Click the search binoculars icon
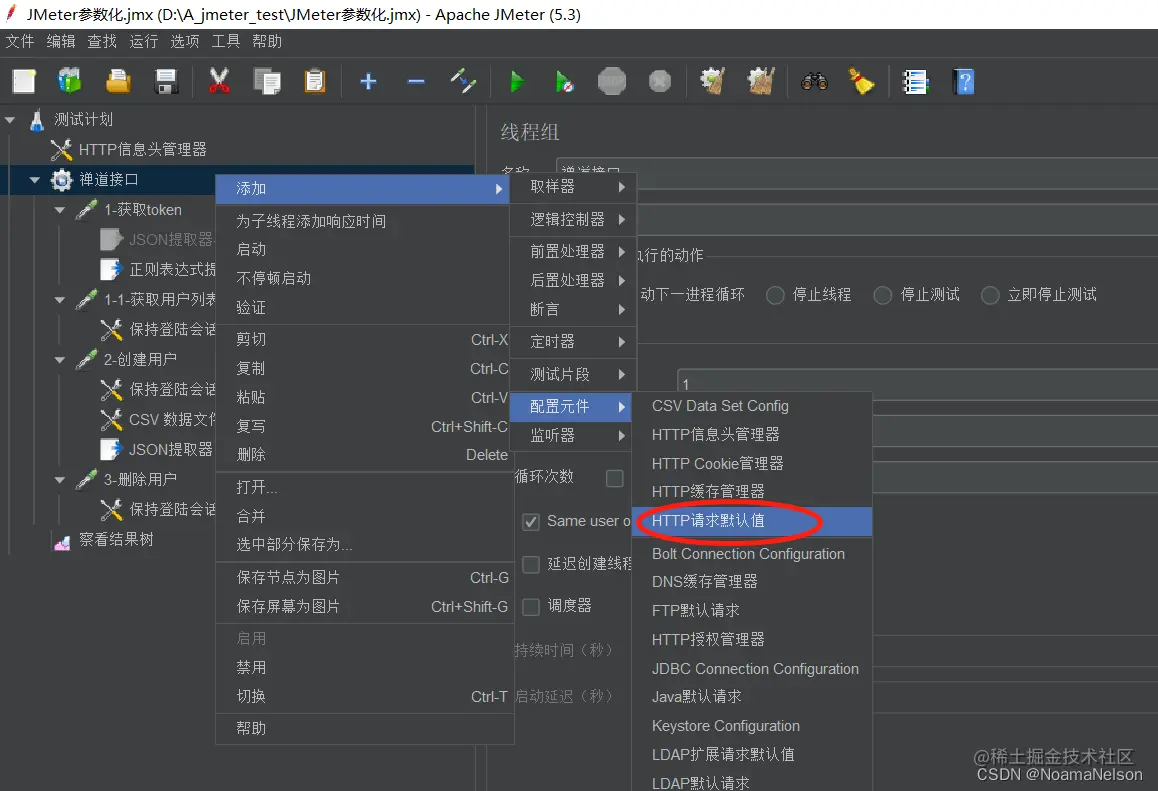 coord(815,81)
